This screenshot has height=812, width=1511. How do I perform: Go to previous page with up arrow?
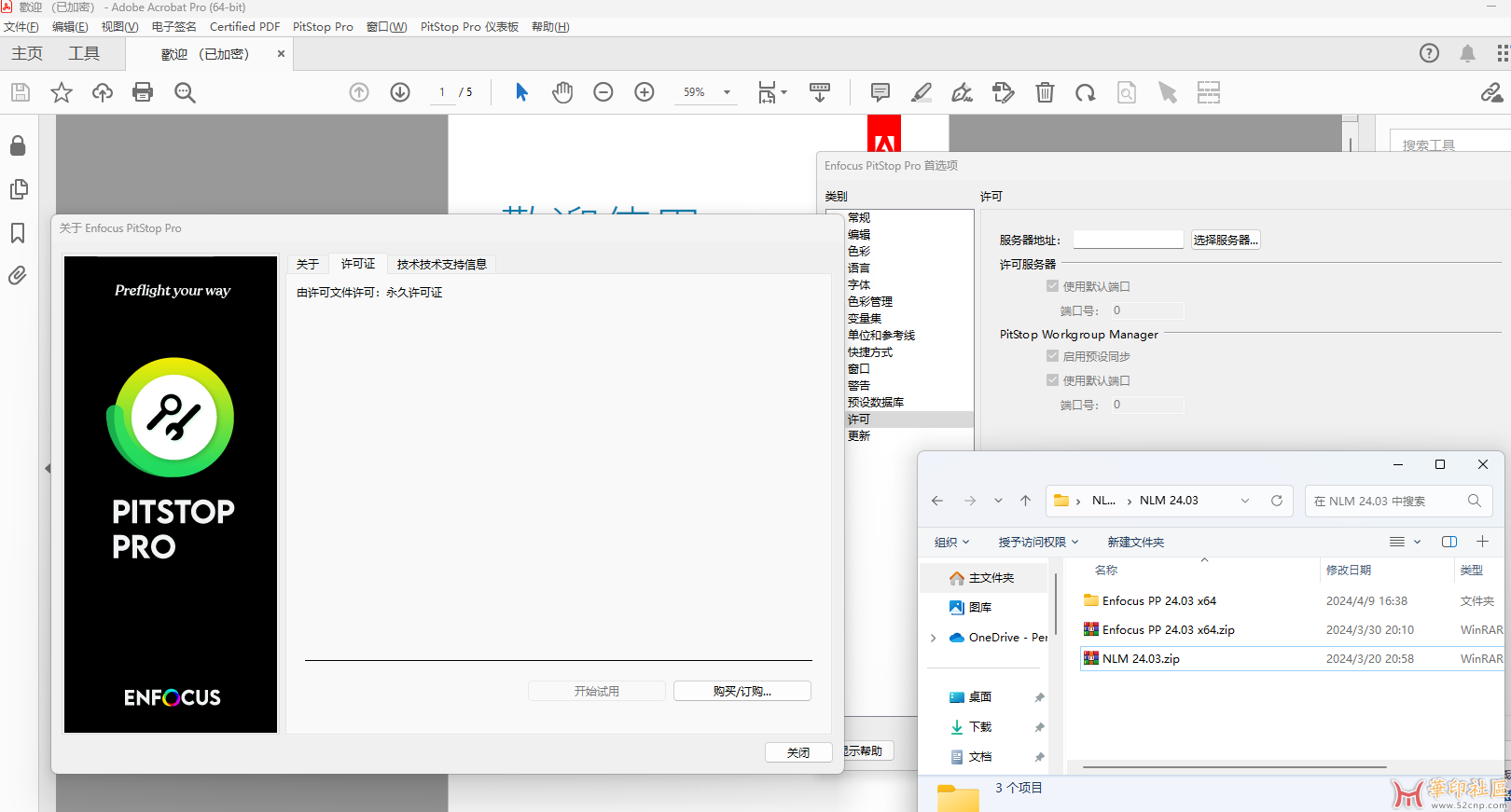359,92
